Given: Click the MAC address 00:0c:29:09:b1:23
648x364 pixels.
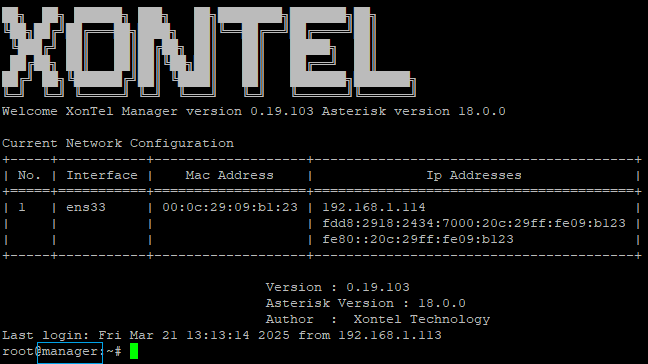Looking at the screenshot, I should pyautogui.click(x=230, y=207).
